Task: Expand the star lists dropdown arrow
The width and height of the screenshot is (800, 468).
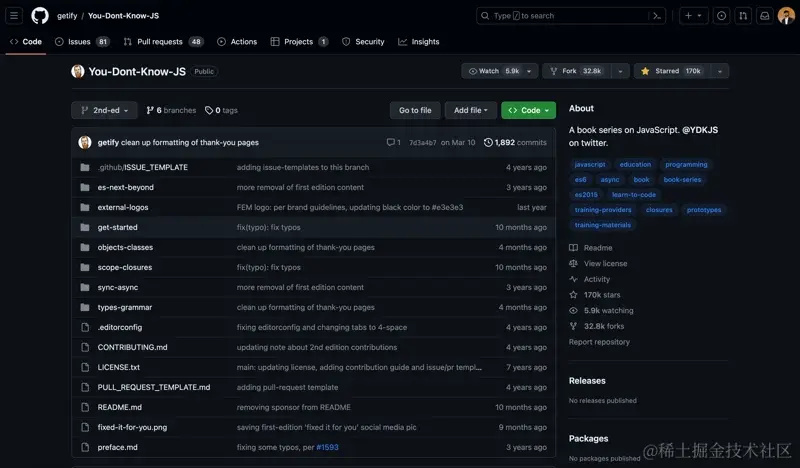Action: [719, 71]
